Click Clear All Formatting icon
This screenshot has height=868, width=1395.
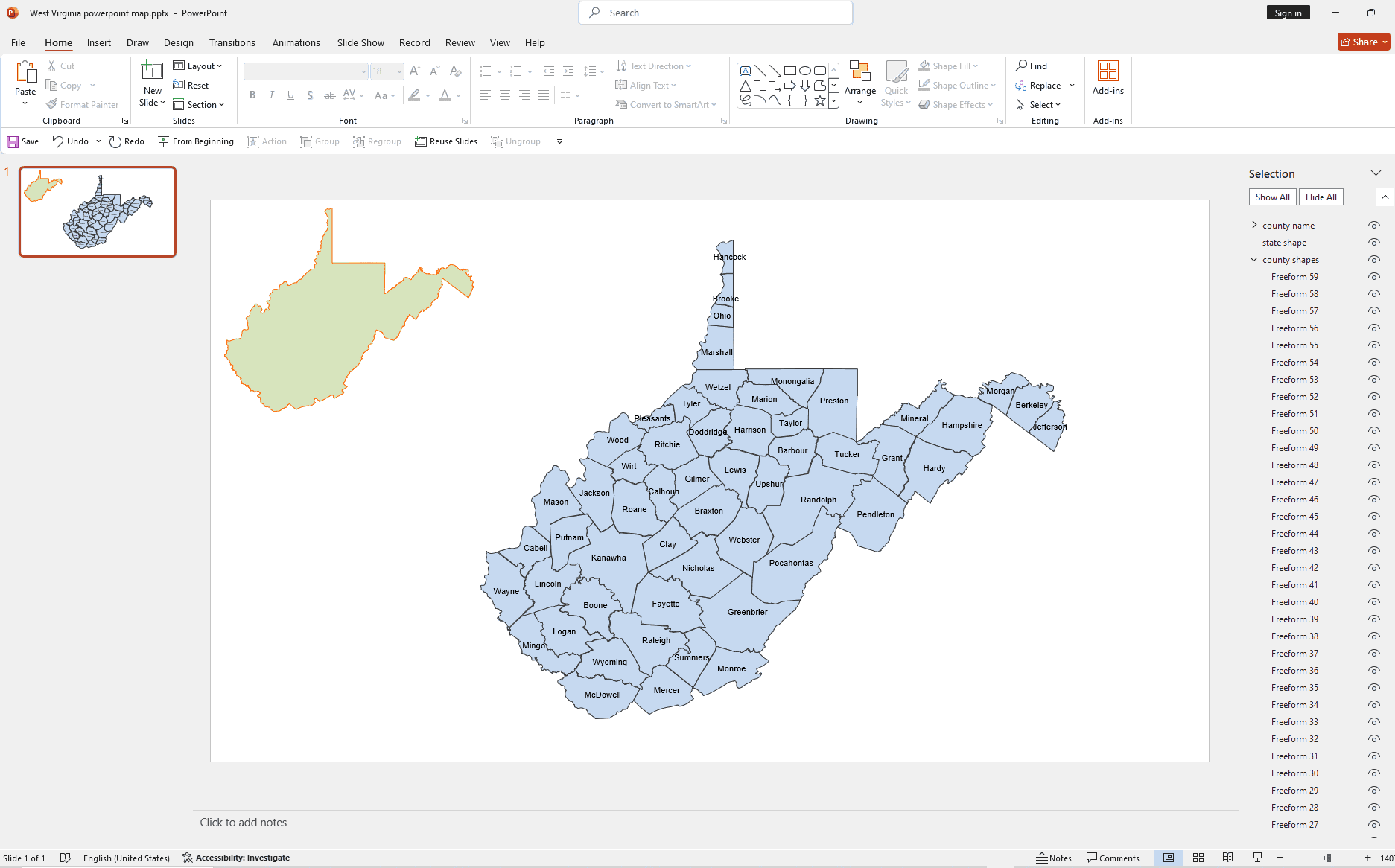456,71
